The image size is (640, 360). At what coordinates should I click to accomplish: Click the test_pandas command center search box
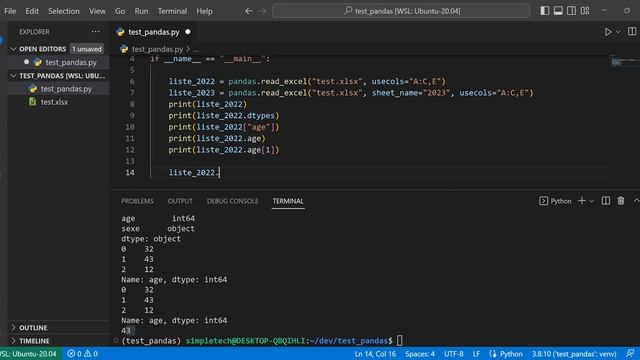pos(401,11)
